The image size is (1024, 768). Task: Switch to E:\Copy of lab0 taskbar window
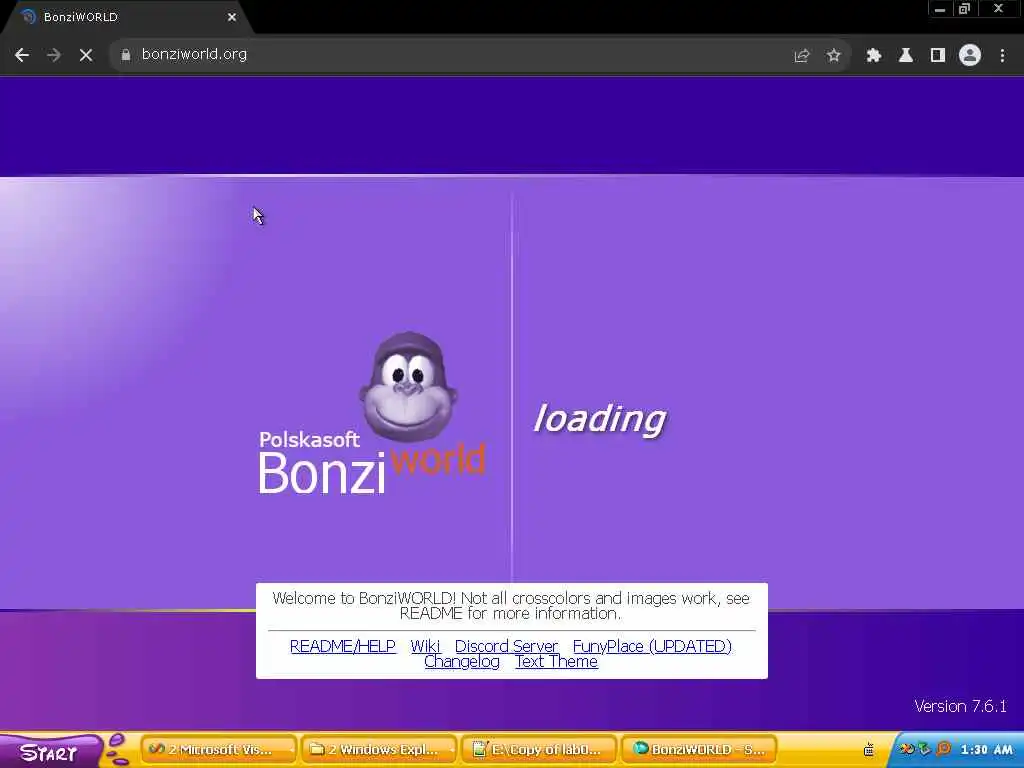[539, 750]
